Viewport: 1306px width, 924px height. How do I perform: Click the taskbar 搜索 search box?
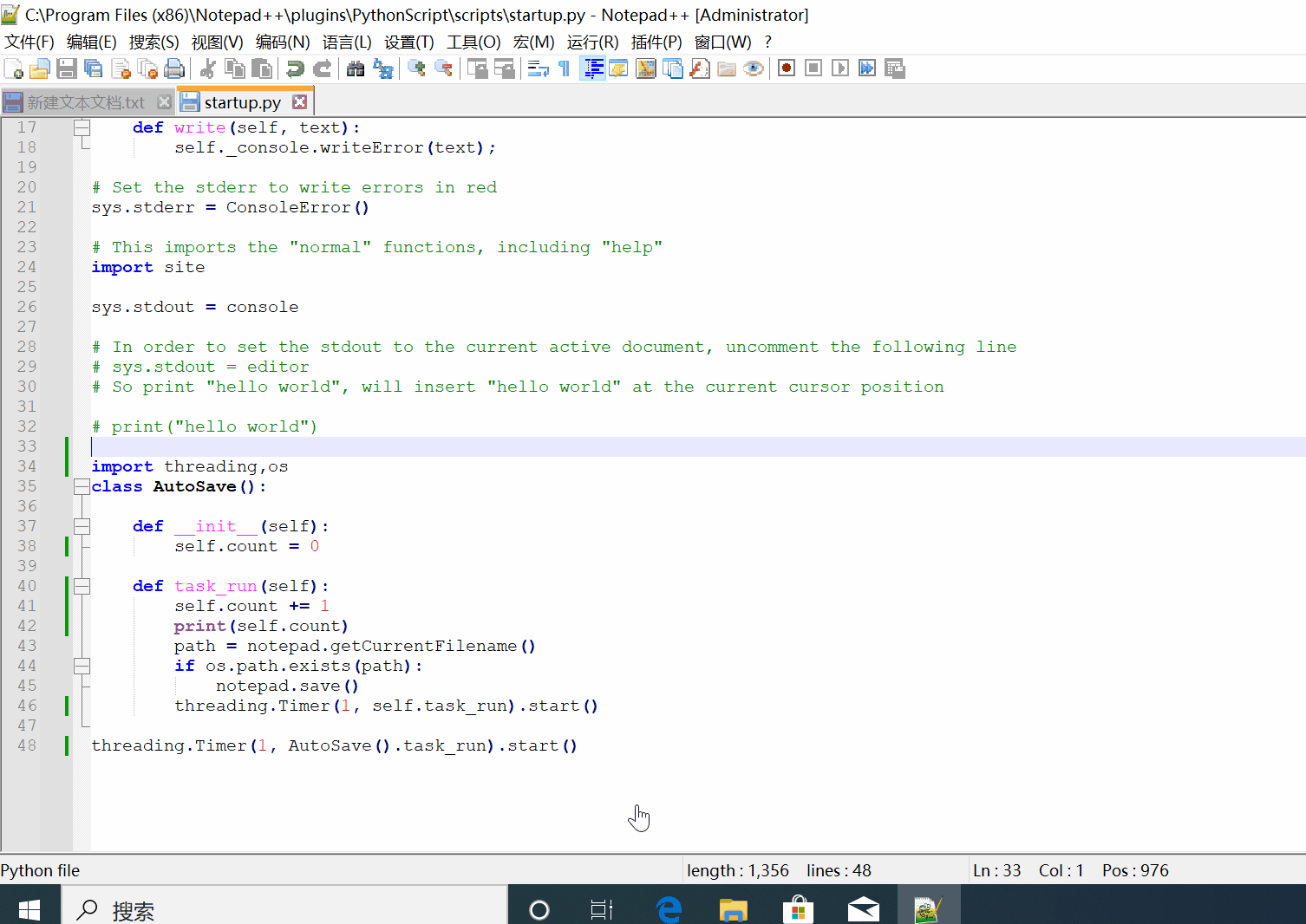coord(284,909)
